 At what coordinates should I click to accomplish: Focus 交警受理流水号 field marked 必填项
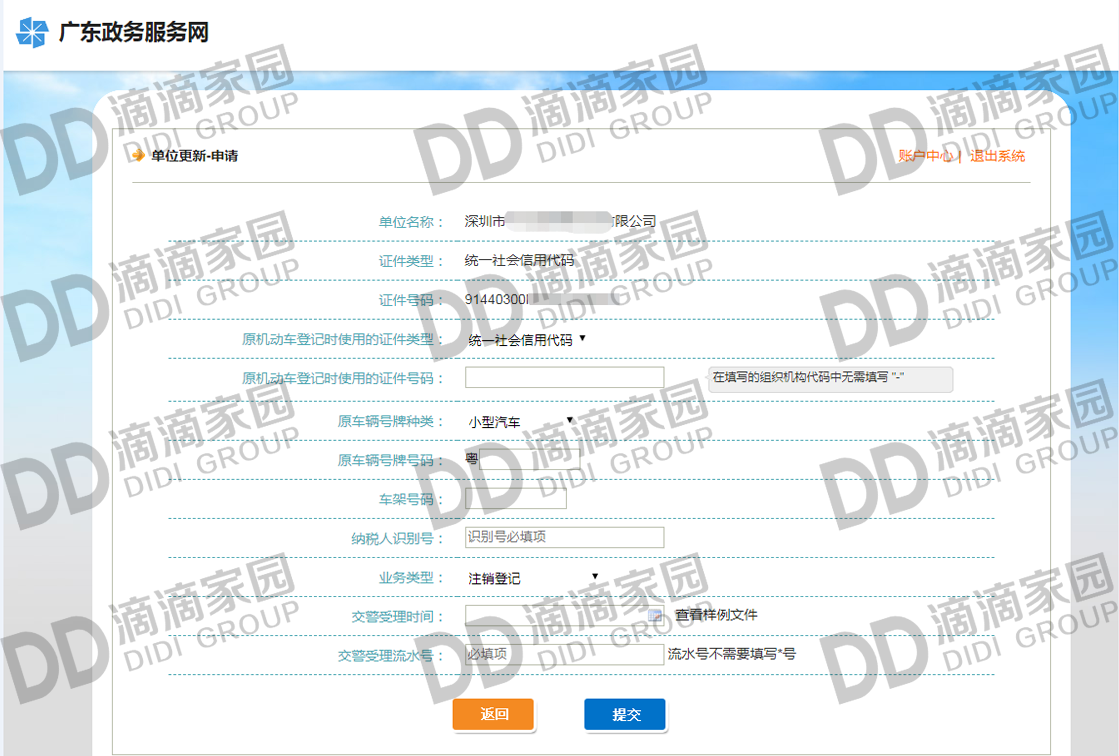(564, 654)
